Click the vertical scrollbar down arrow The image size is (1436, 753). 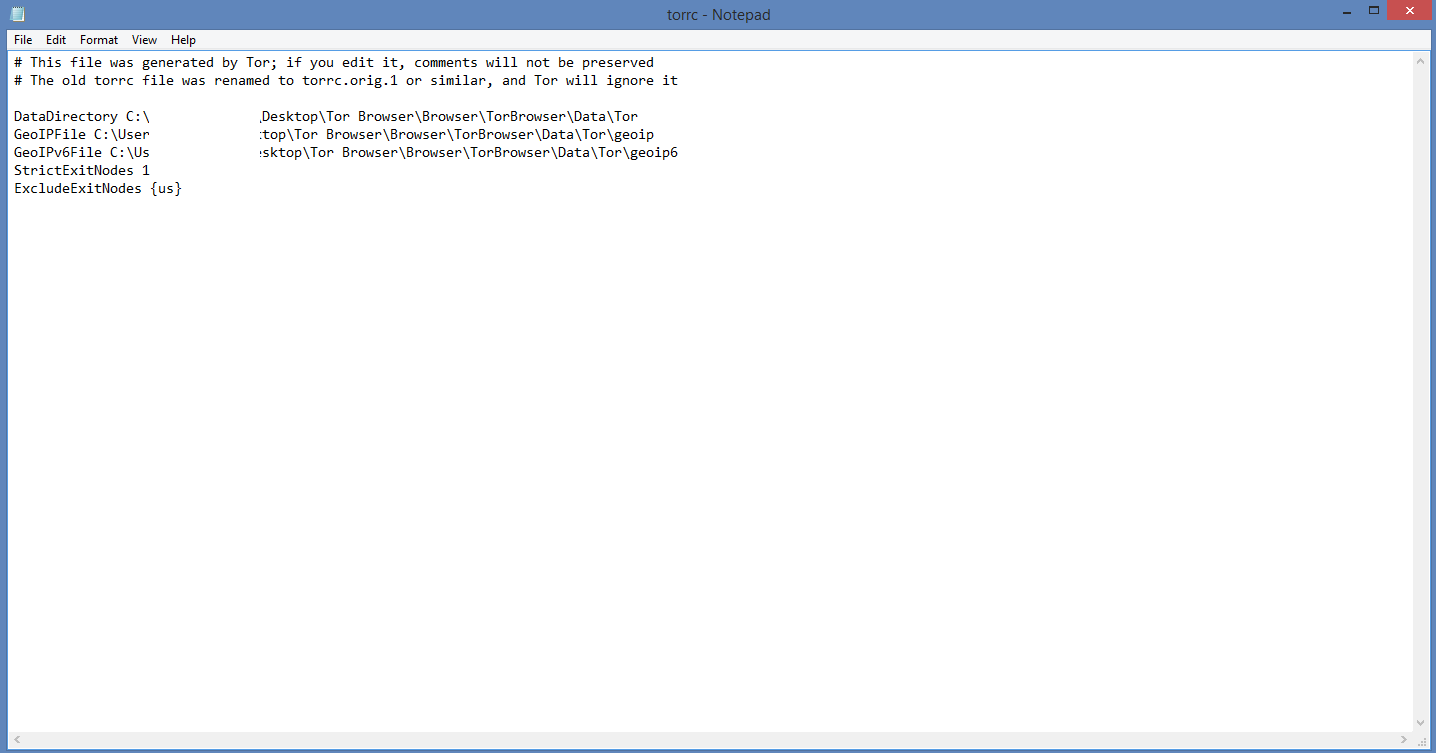pyautogui.click(x=1420, y=723)
